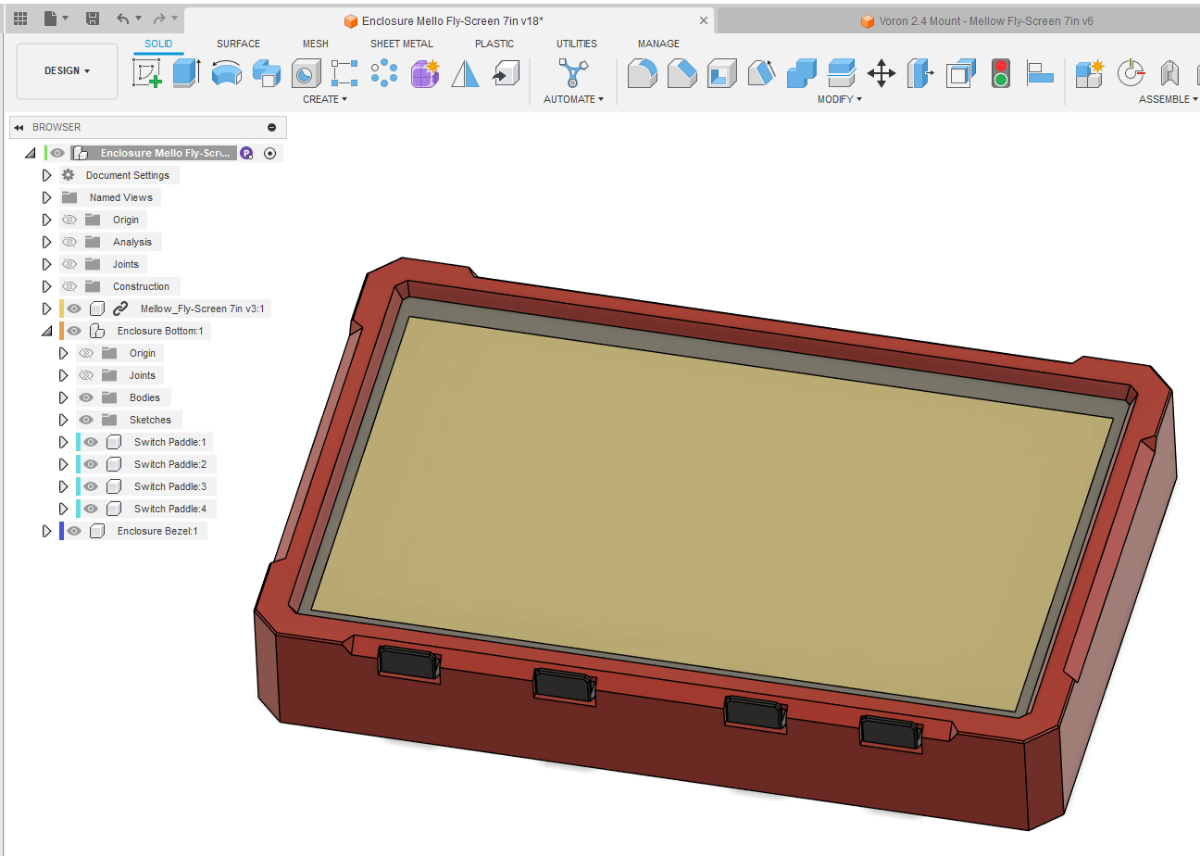The height and width of the screenshot is (856, 1200).
Task: Click the Save disk icon
Action: (92, 19)
